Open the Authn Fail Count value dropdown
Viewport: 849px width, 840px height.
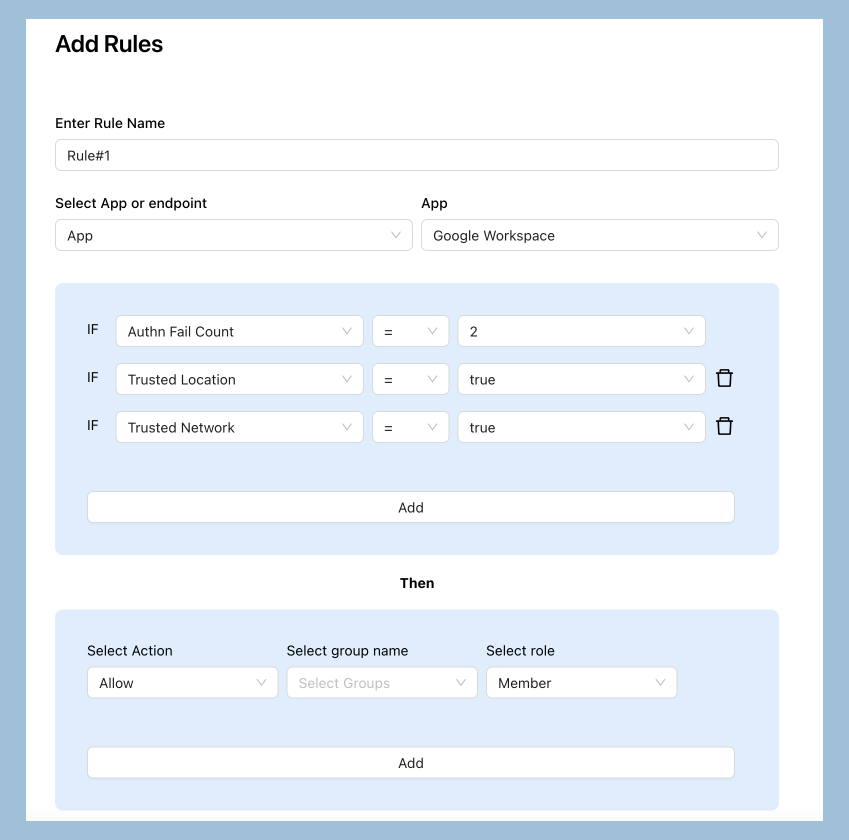click(581, 332)
